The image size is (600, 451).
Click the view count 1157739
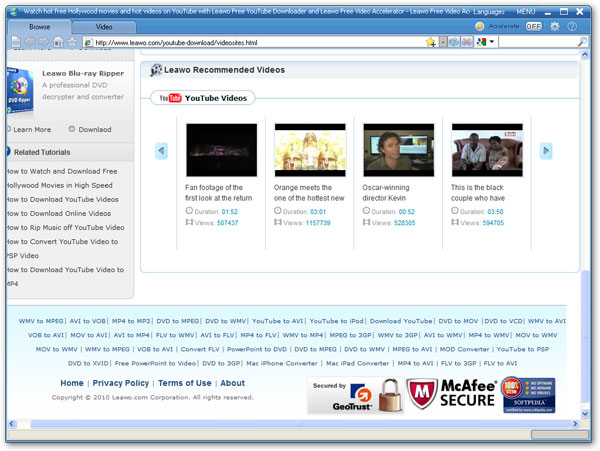(318, 223)
